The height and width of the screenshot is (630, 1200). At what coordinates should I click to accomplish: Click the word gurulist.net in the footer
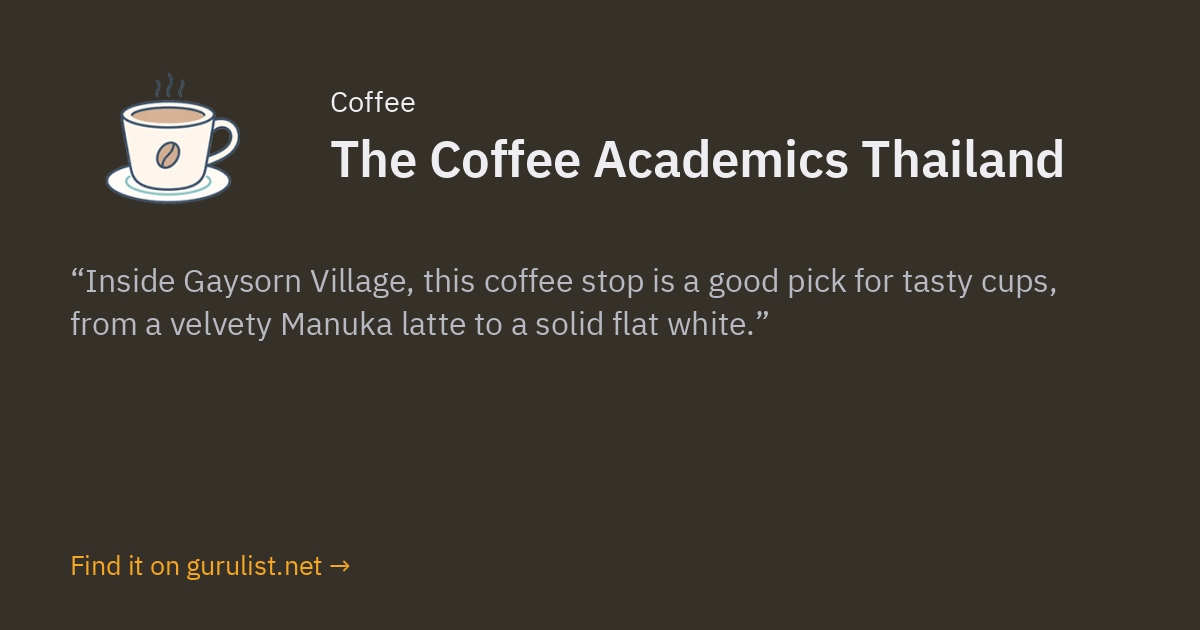254,566
